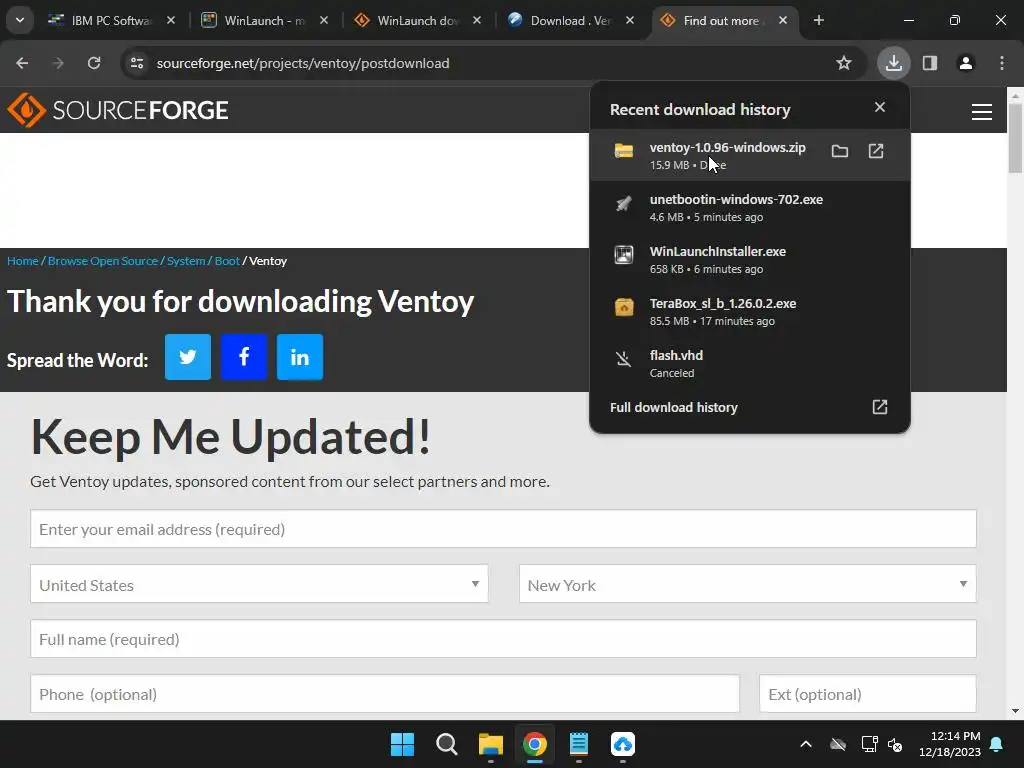This screenshot has height=768, width=1024.
Task: Click the ventoy-1.0.96-windows.zip file name
Action: point(728,148)
